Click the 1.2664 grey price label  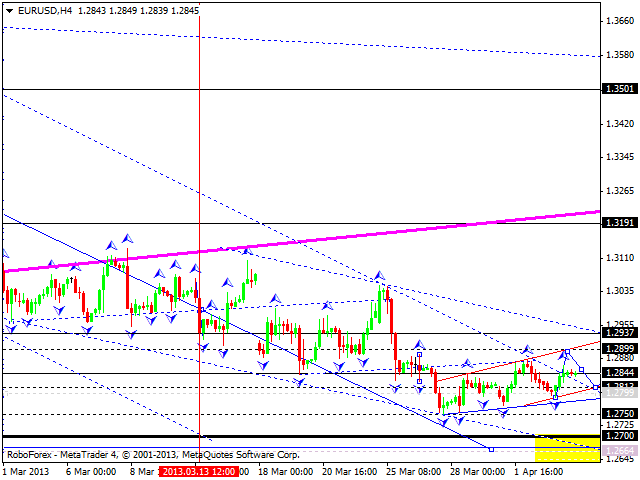coord(618,451)
